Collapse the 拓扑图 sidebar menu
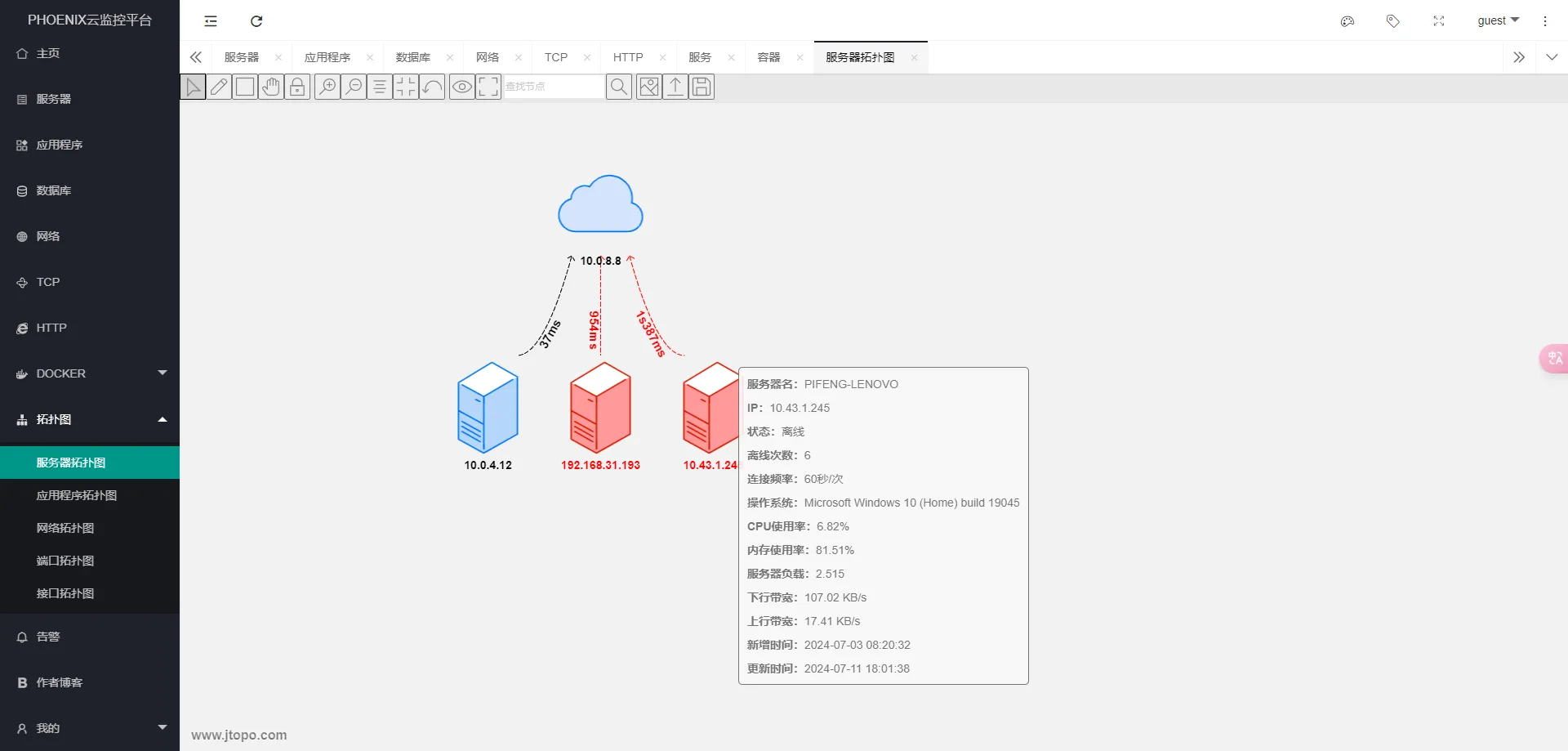The width and height of the screenshot is (1568, 751). point(90,419)
